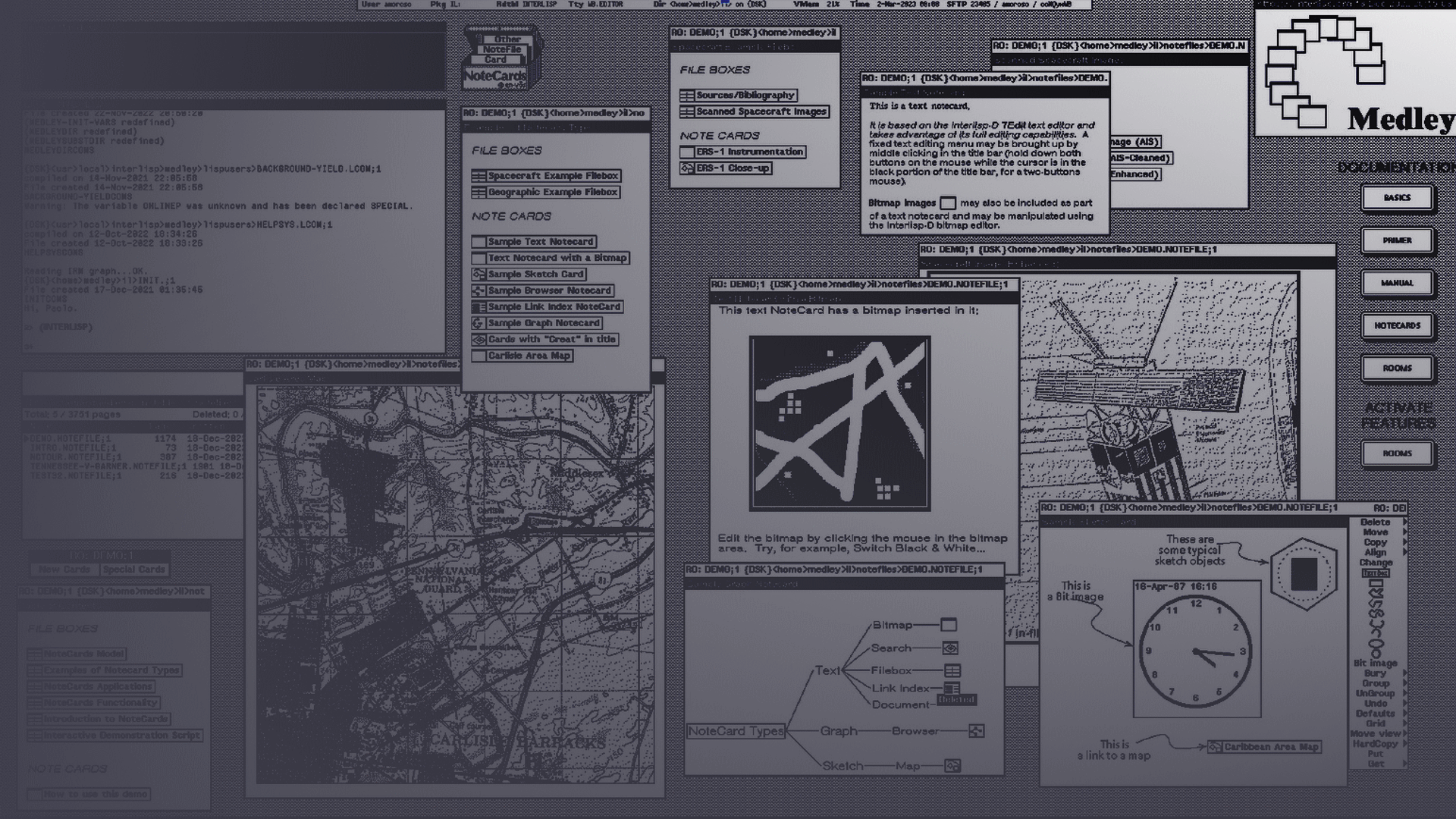
Task: Click the Search card icon in the graph
Action: click(x=950, y=648)
